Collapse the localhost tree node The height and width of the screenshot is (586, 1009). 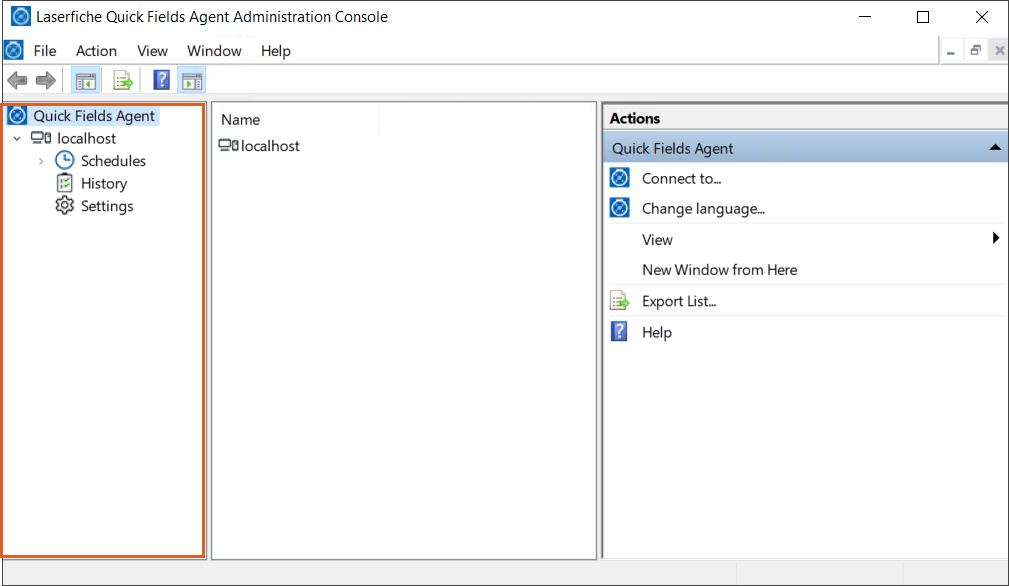17,138
